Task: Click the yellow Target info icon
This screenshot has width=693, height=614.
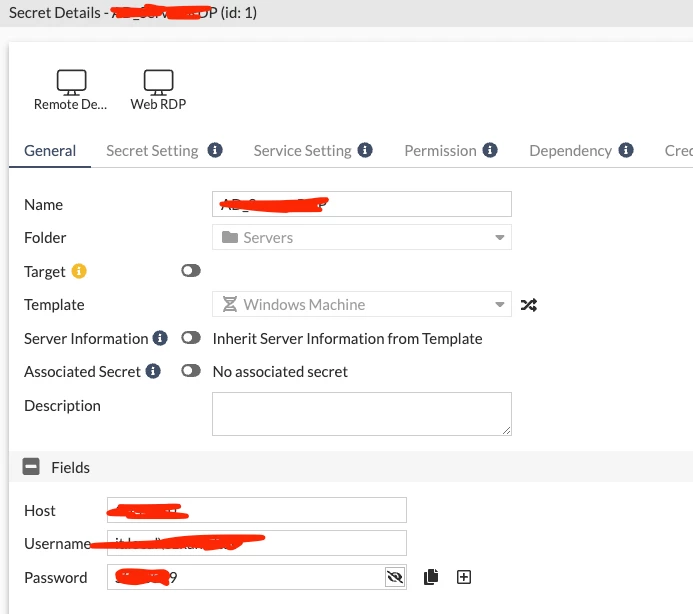Action: click(x=79, y=271)
